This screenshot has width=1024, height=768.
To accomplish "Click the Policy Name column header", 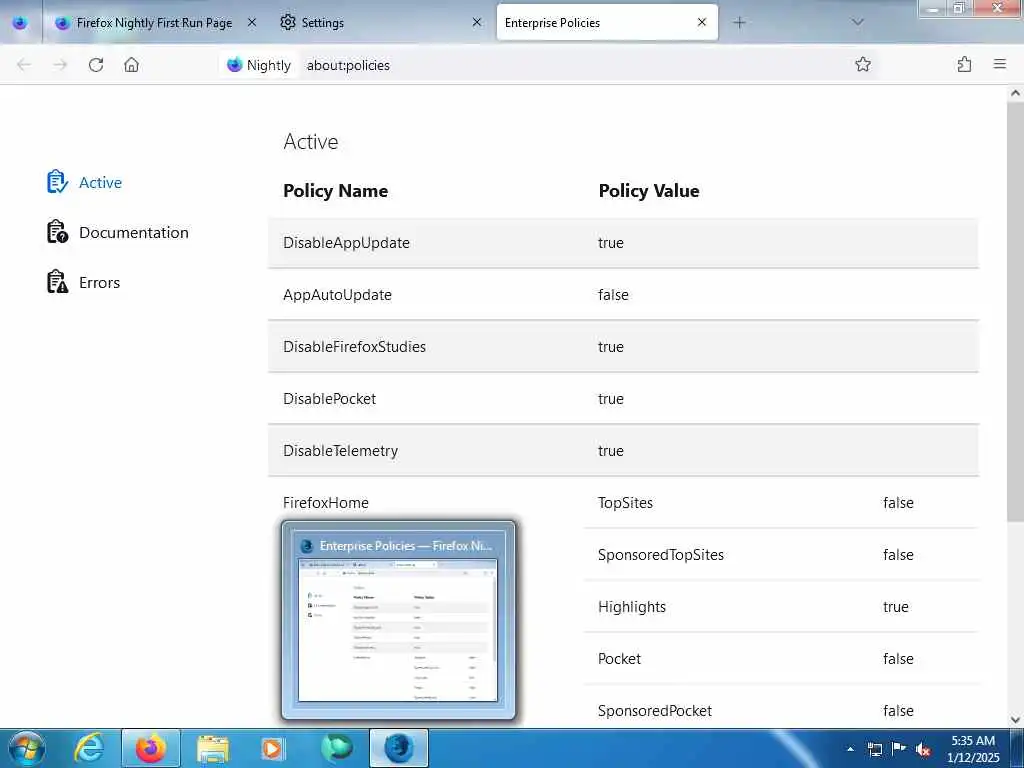I will (x=335, y=191).
